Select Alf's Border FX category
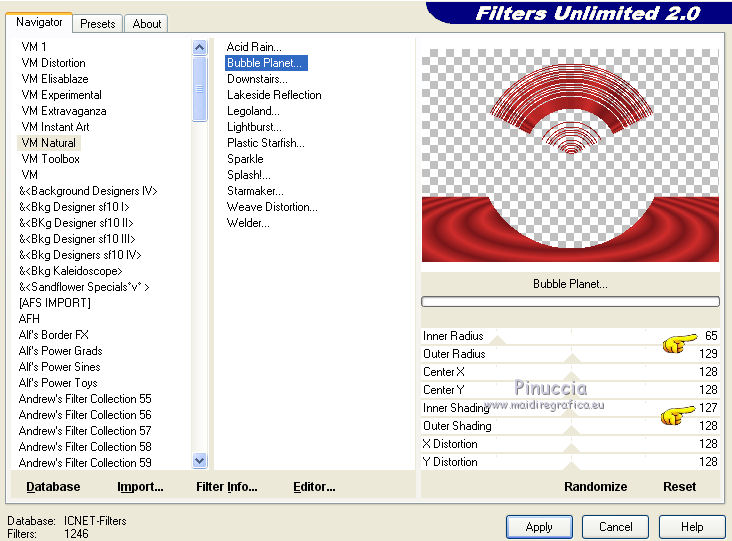 coord(53,335)
